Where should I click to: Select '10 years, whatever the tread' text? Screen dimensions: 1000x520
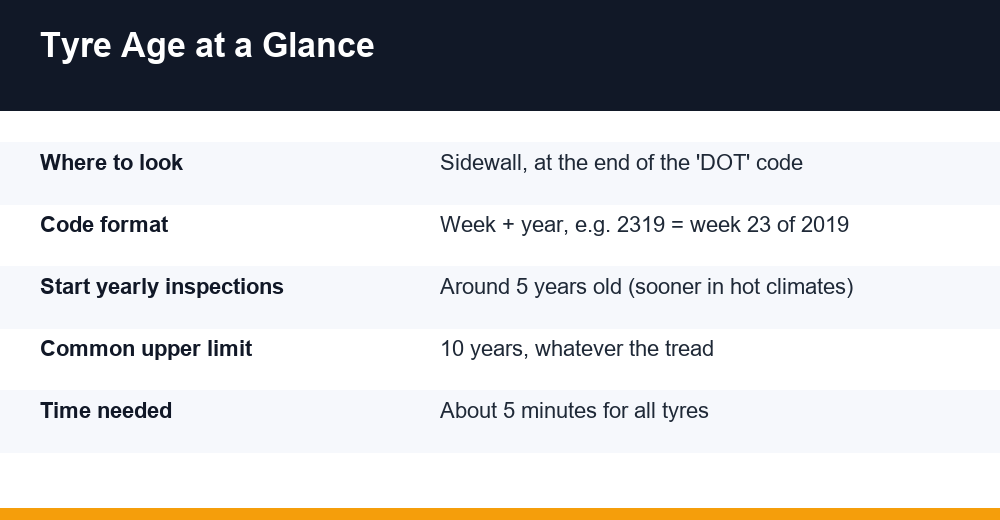[577, 349]
